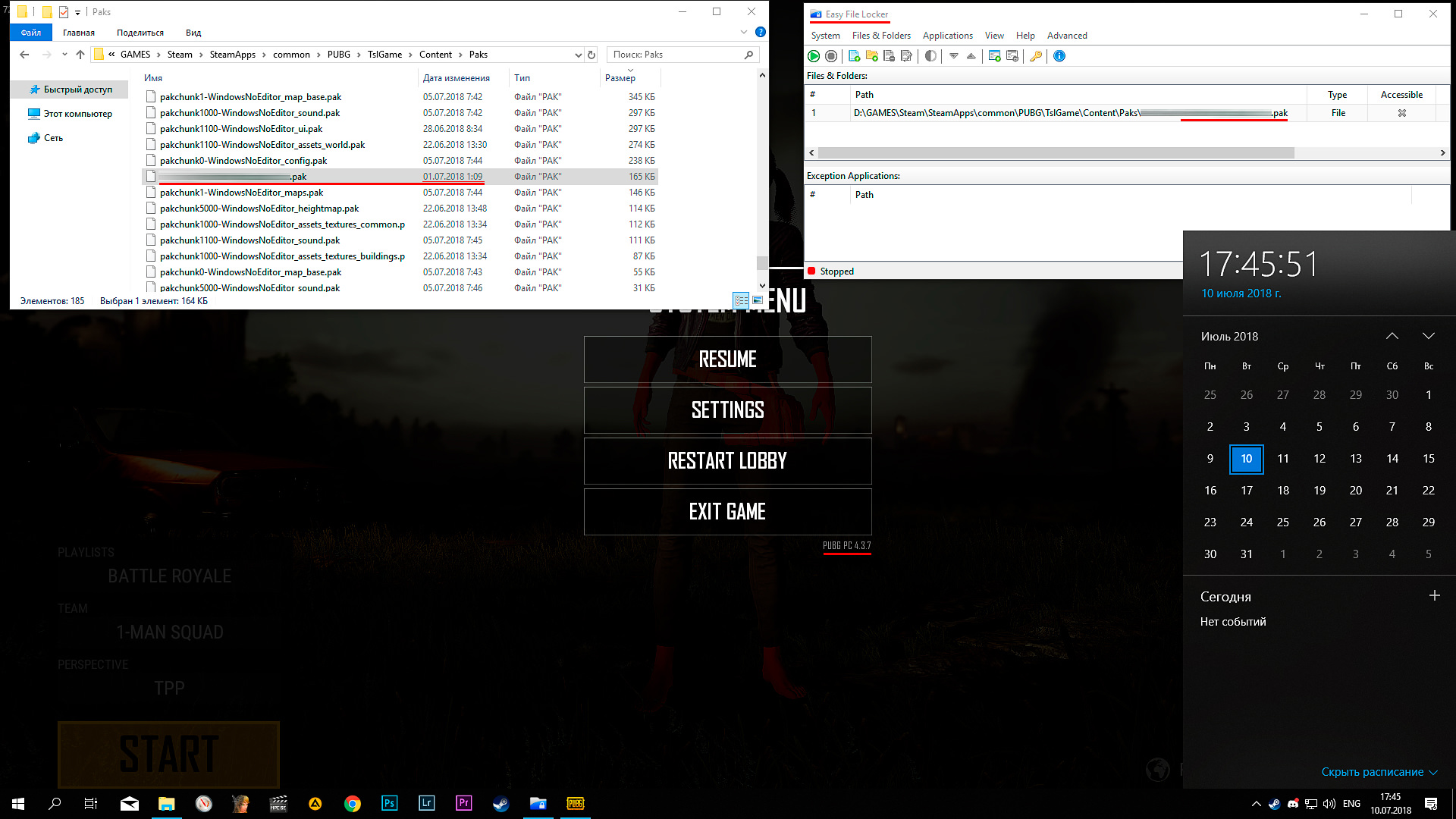Navigate back in Explorer
This screenshot has width=1456, height=819.
[x=24, y=55]
